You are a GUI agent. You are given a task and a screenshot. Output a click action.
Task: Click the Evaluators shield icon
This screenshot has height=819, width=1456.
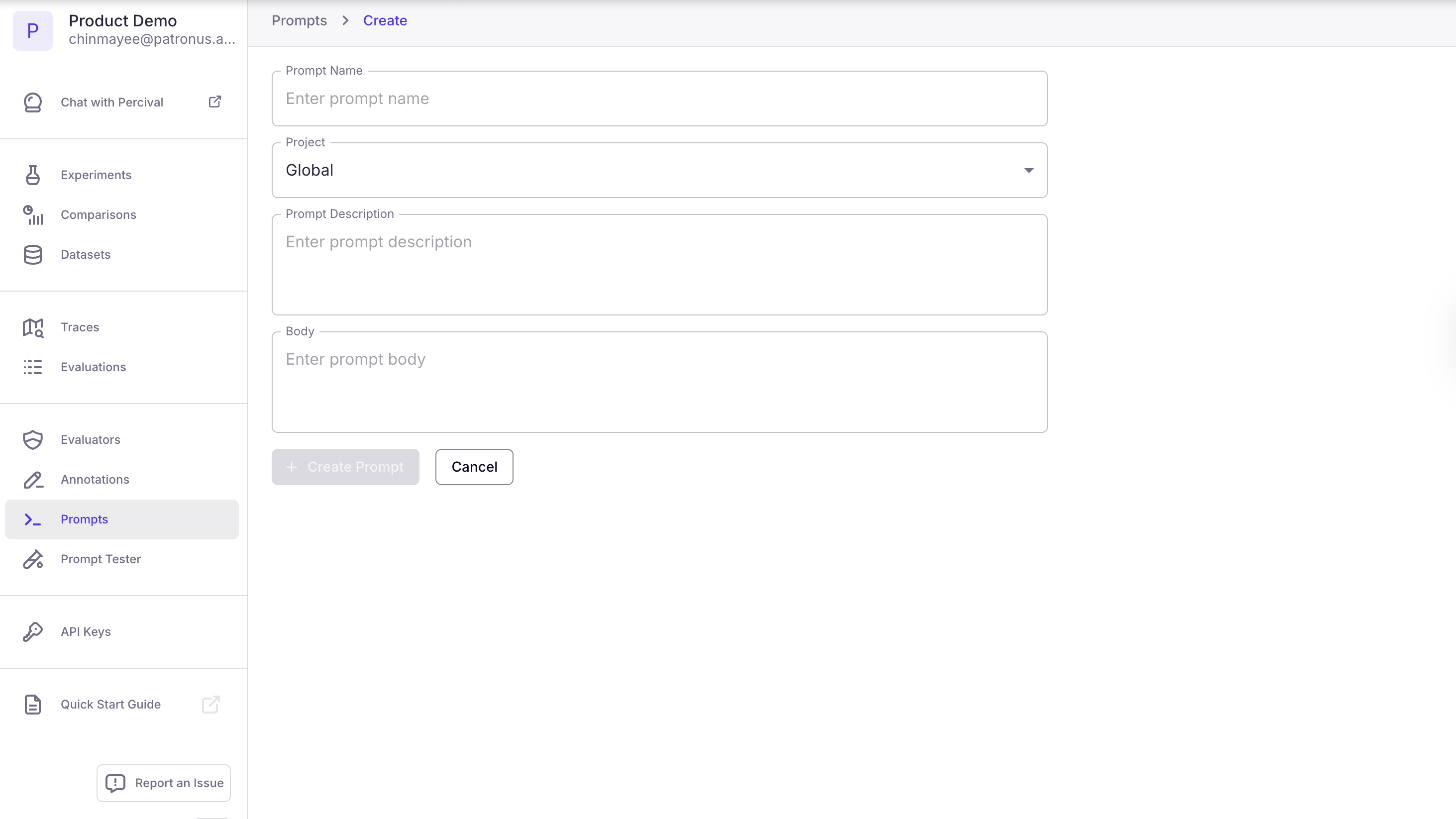point(33,440)
